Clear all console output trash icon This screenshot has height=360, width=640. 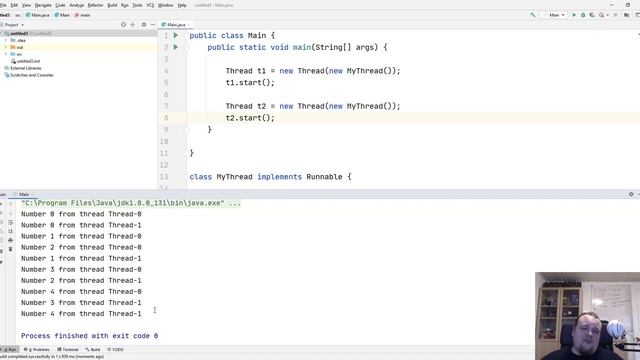11,249
